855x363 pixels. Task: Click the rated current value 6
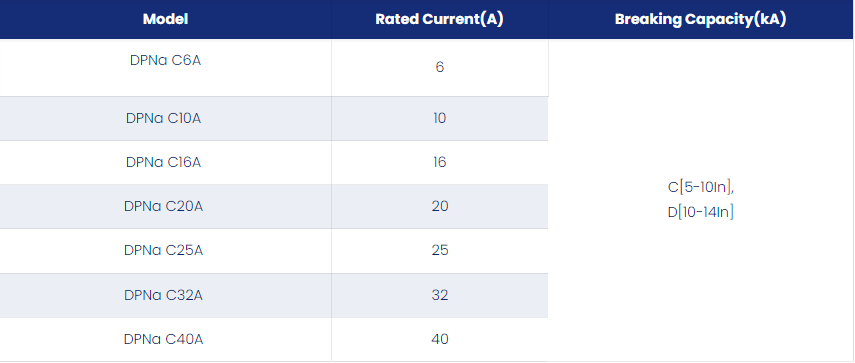click(439, 68)
